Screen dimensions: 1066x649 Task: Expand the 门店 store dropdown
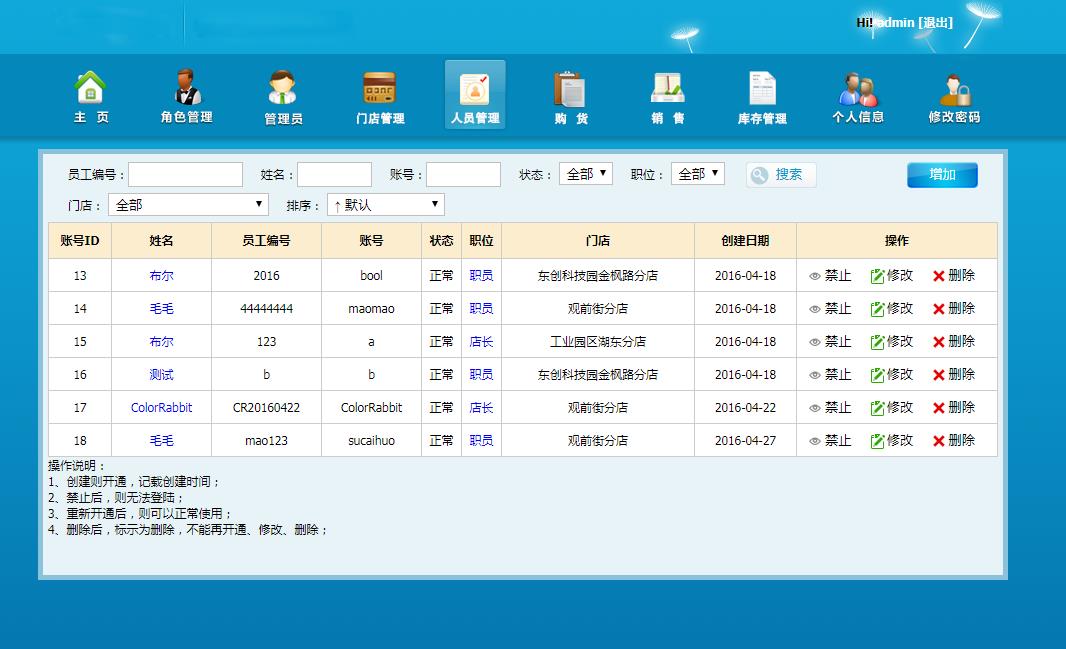[x=188, y=205]
